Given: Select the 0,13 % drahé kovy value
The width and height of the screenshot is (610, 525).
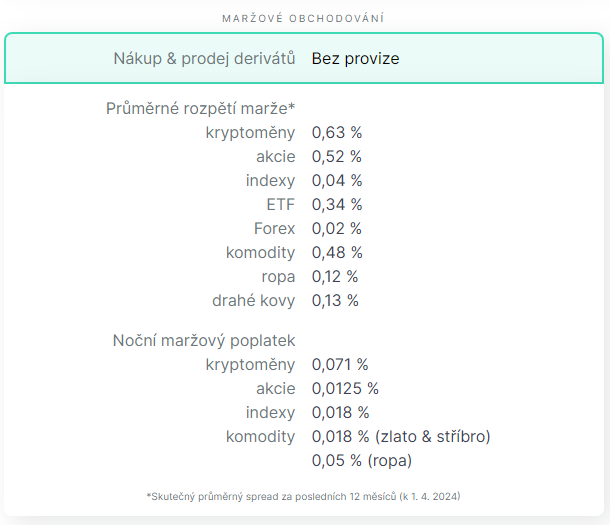Looking at the screenshot, I should [335, 300].
